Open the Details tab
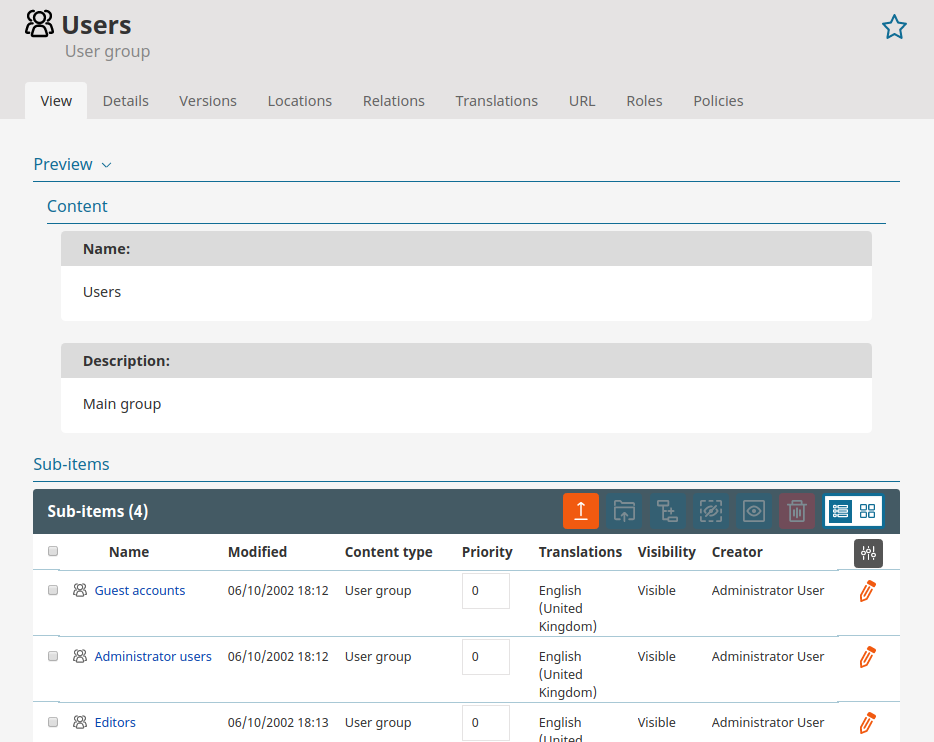The width and height of the screenshot is (934, 742). (126, 101)
